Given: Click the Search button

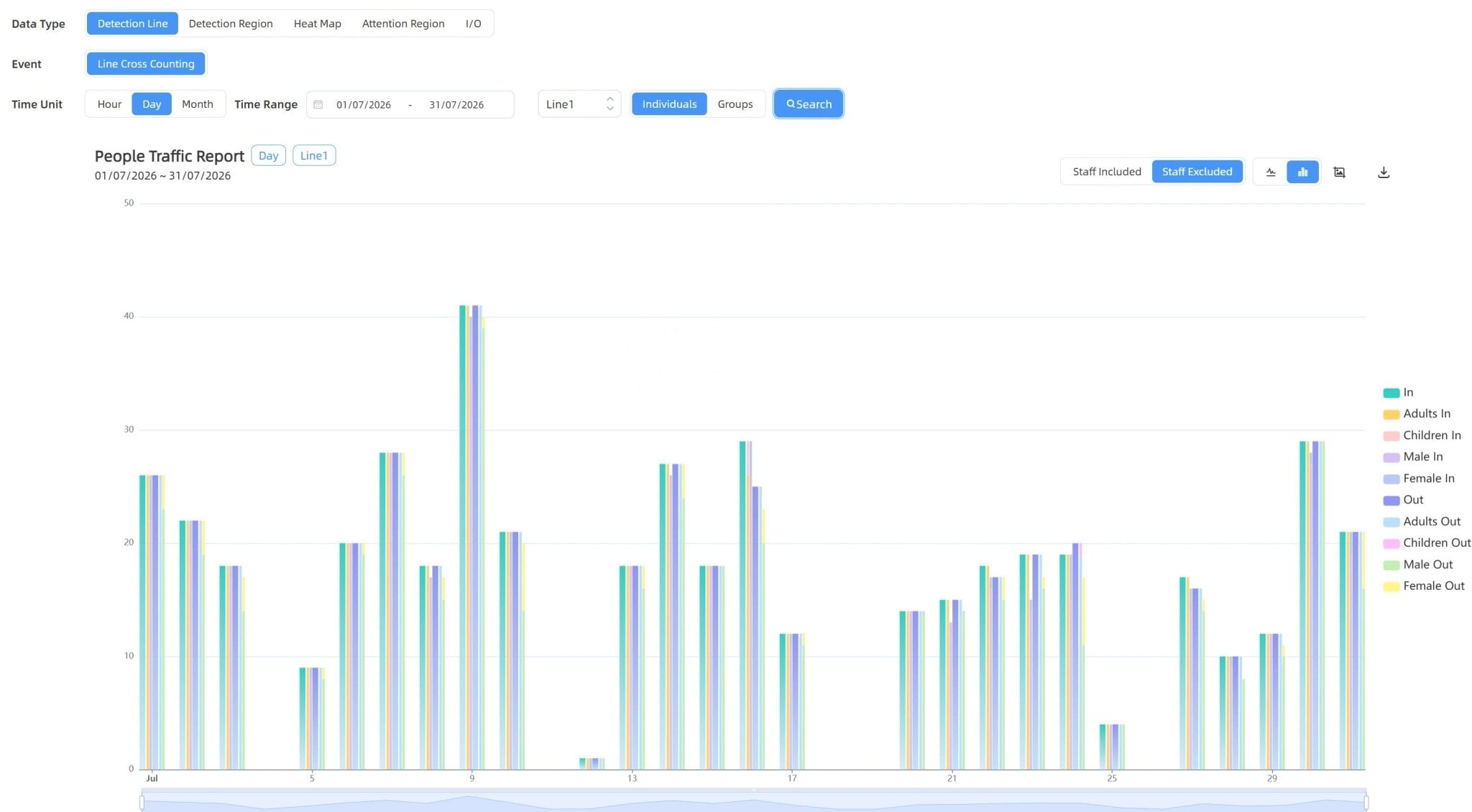Looking at the screenshot, I should click(x=809, y=104).
